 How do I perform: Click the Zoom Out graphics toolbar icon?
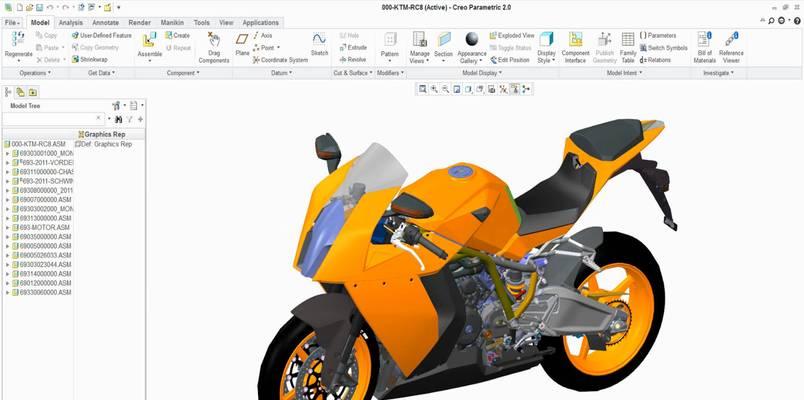point(446,89)
